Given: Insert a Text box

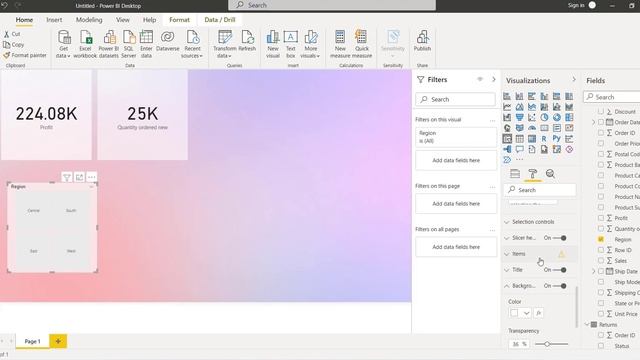Looking at the screenshot, I should 291,44.
